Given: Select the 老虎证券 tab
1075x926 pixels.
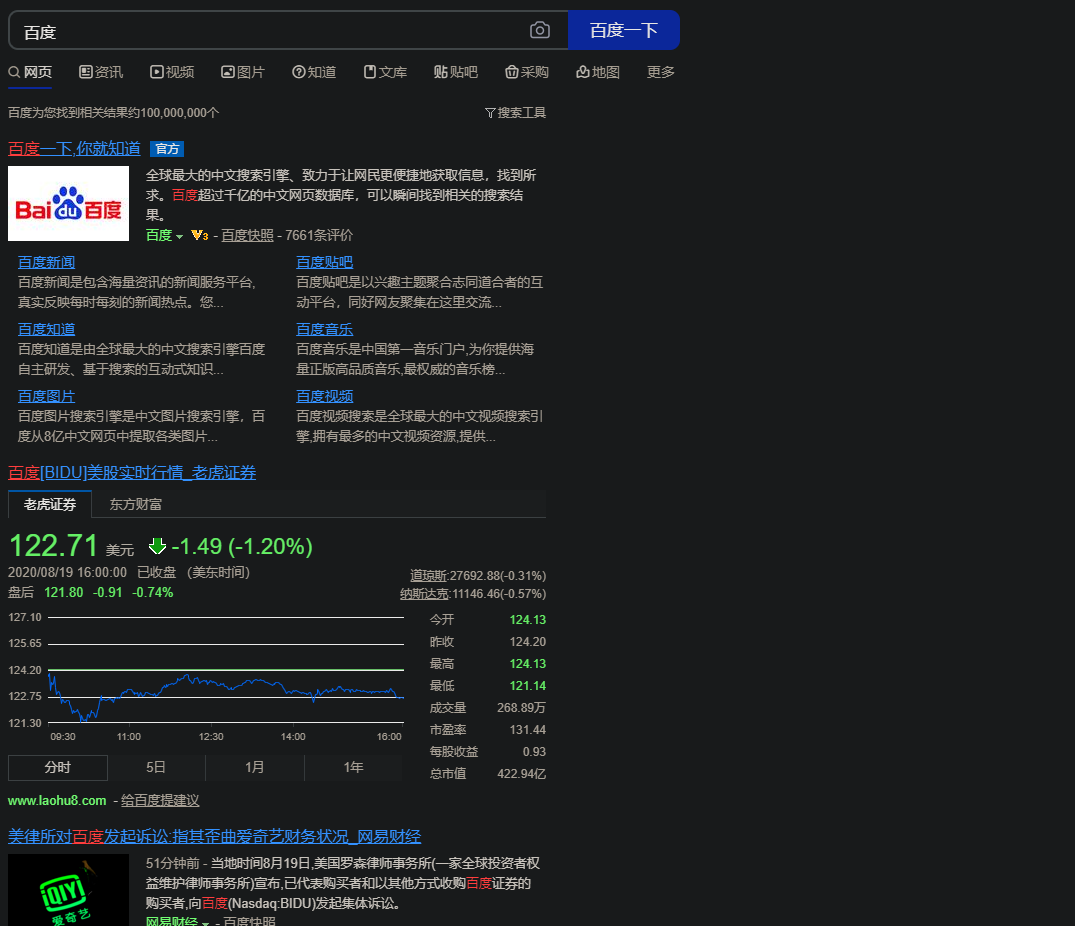Looking at the screenshot, I should pyautogui.click(x=50, y=504).
